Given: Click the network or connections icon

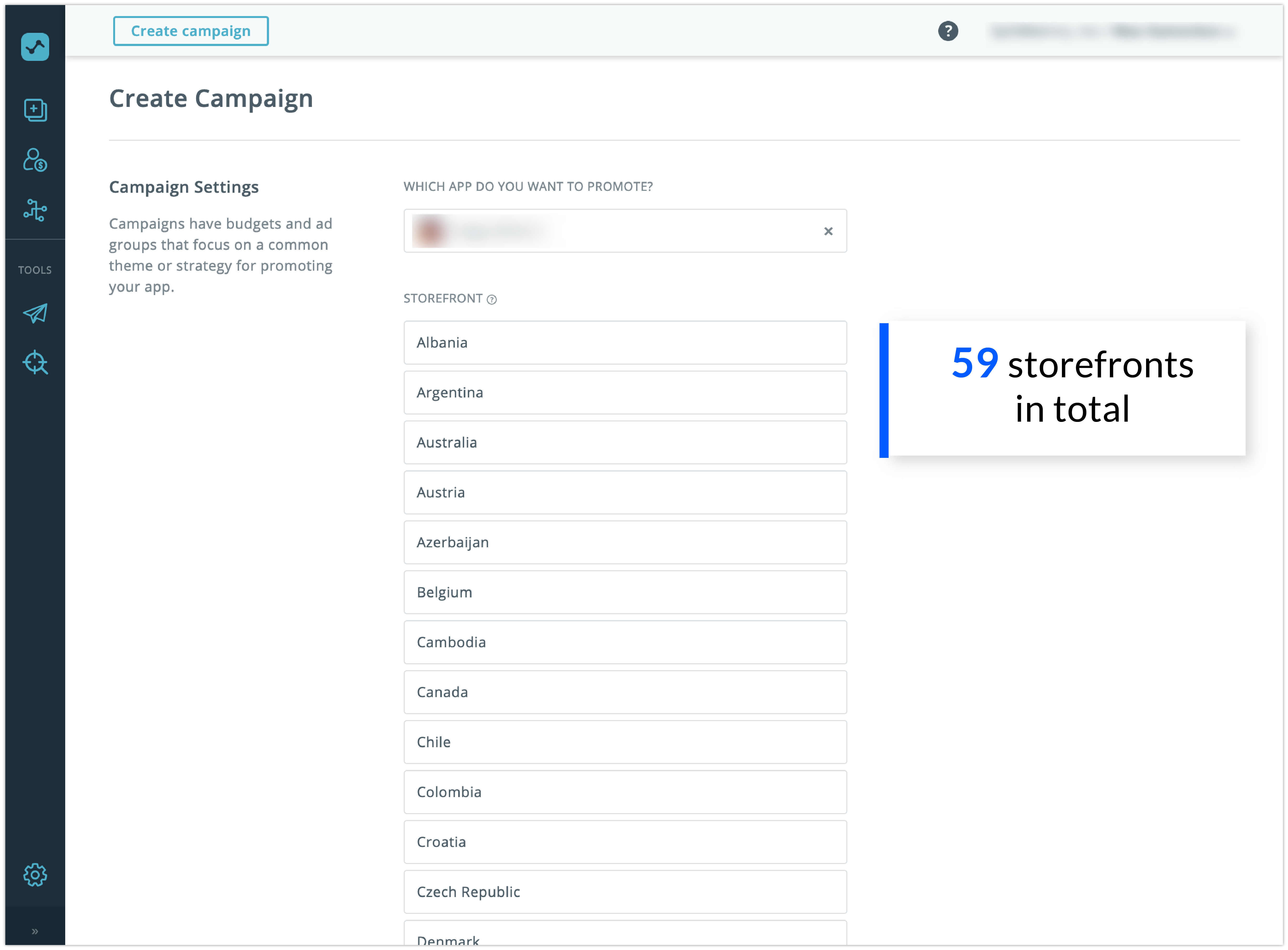Looking at the screenshot, I should pos(35,210).
